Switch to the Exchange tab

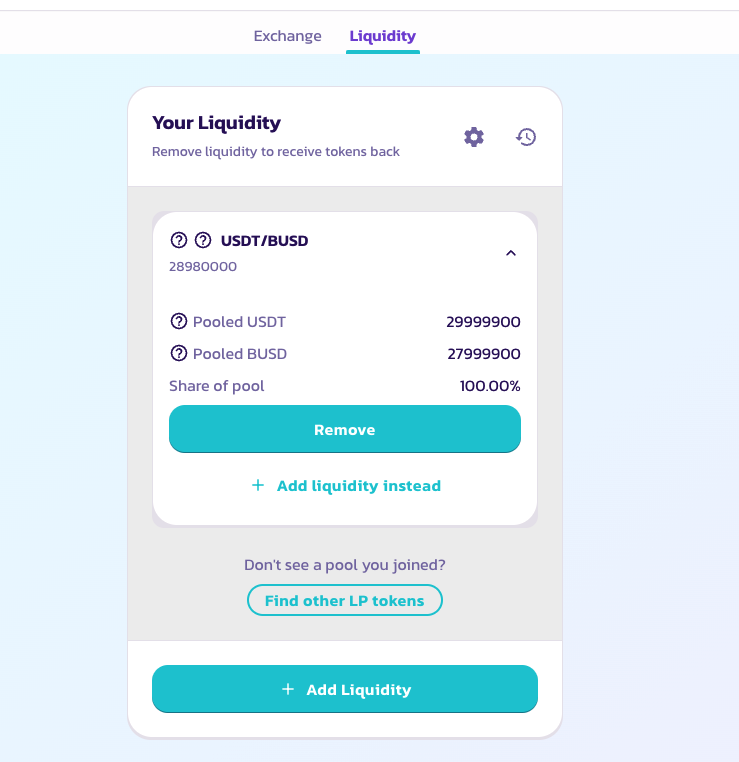[x=288, y=36]
